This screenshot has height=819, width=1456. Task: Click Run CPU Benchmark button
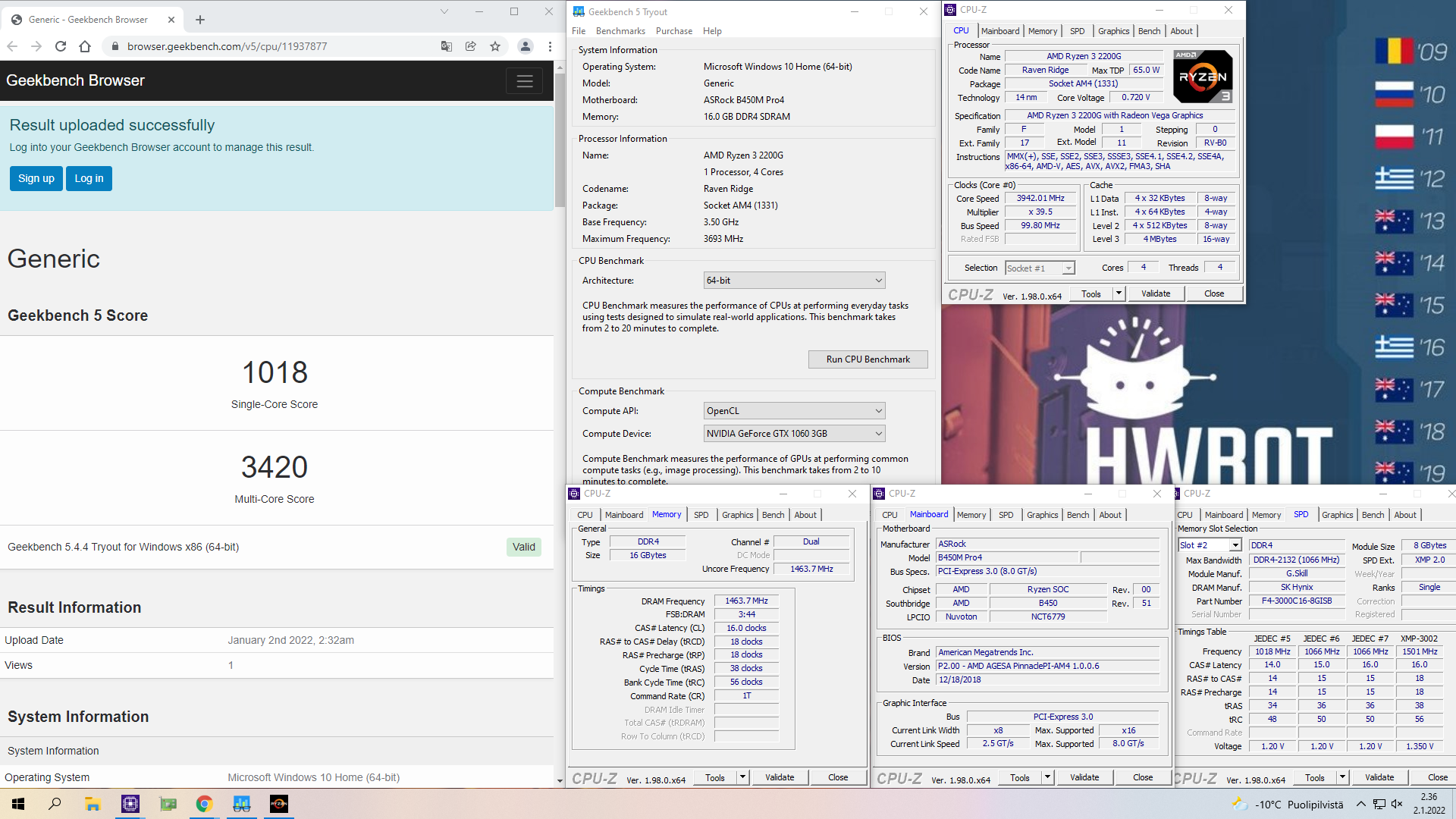868,359
